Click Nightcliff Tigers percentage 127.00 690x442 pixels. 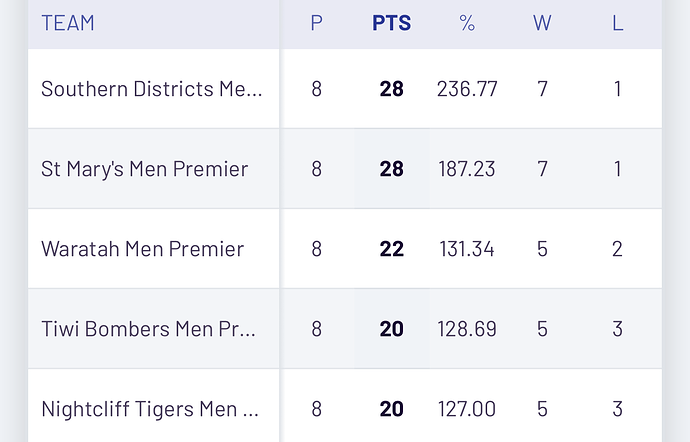[x=467, y=409]
